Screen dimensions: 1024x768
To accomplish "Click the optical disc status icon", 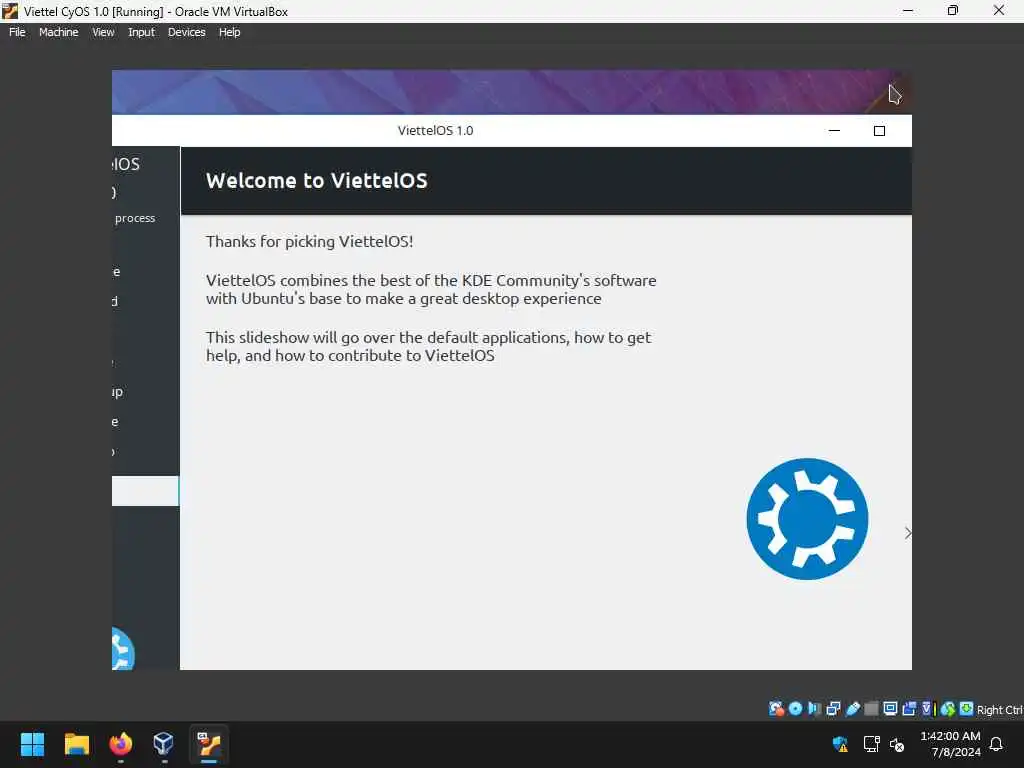I will 795,709.
